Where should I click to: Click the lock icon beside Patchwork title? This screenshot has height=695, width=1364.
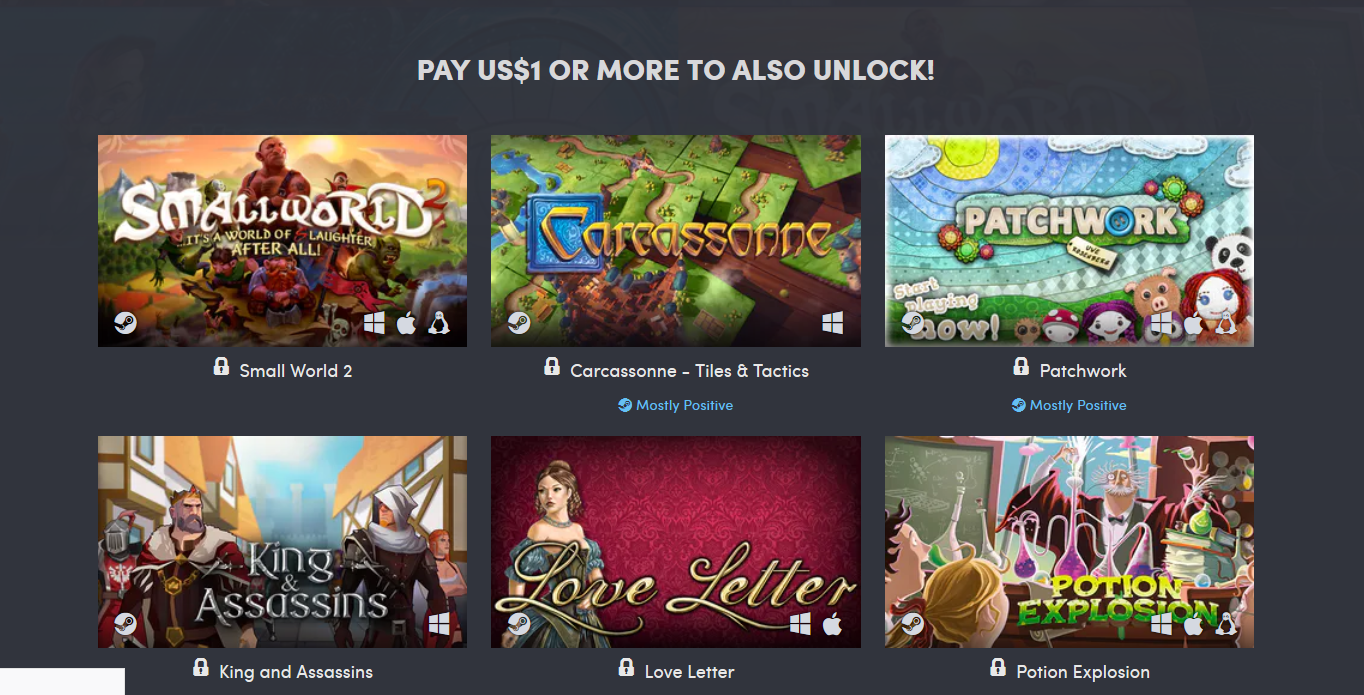(1021, 367)
